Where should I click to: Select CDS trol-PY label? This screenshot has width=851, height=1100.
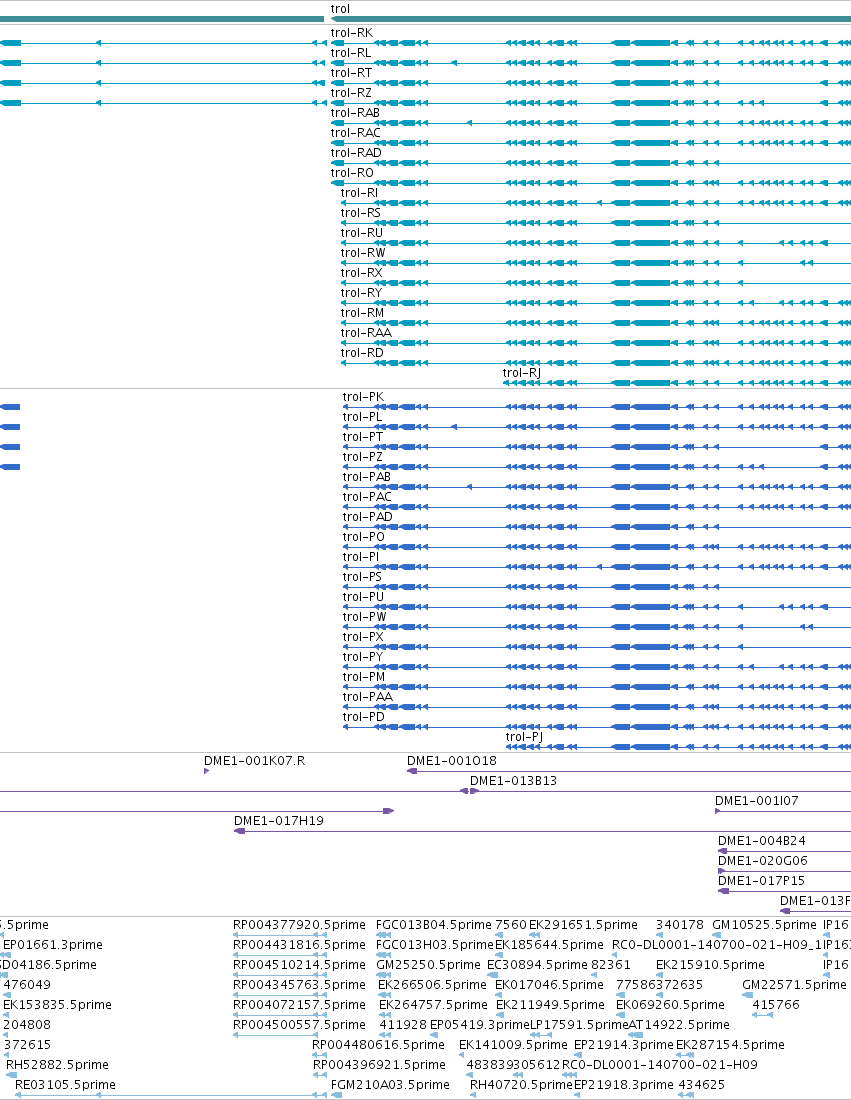pos(363,657)
